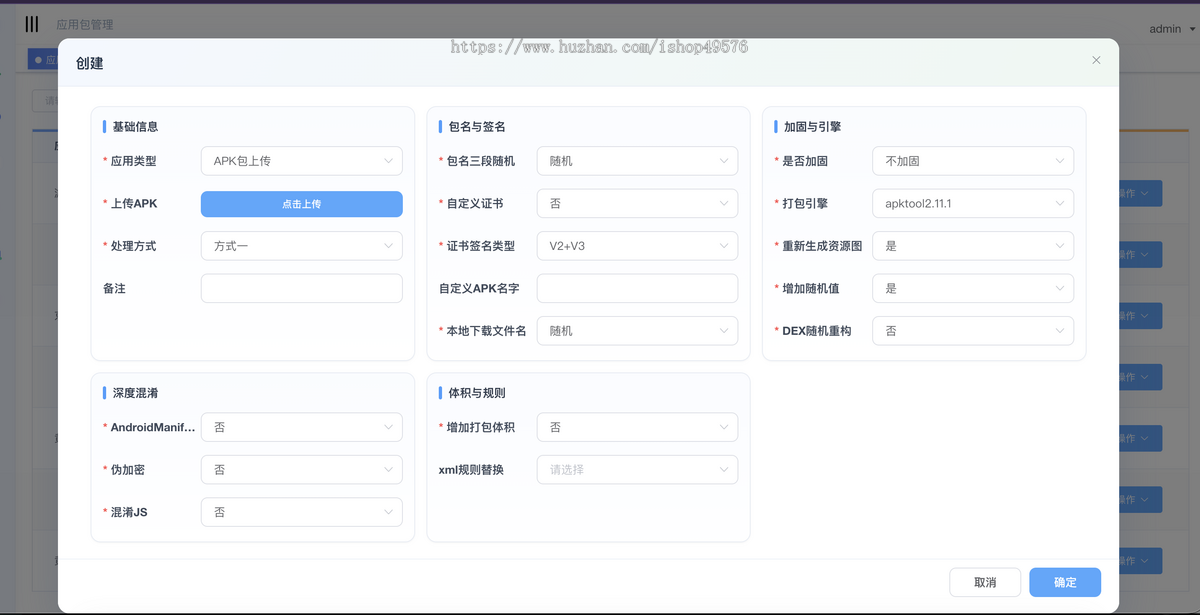Open the DEX随机重构 dropdown
Screen dimensions: 1200x615
(x=973, y=331)
